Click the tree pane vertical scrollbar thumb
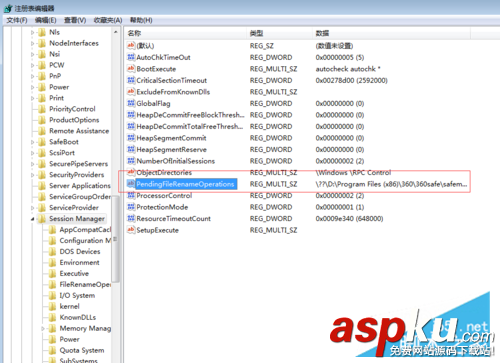 click(115, 238)
